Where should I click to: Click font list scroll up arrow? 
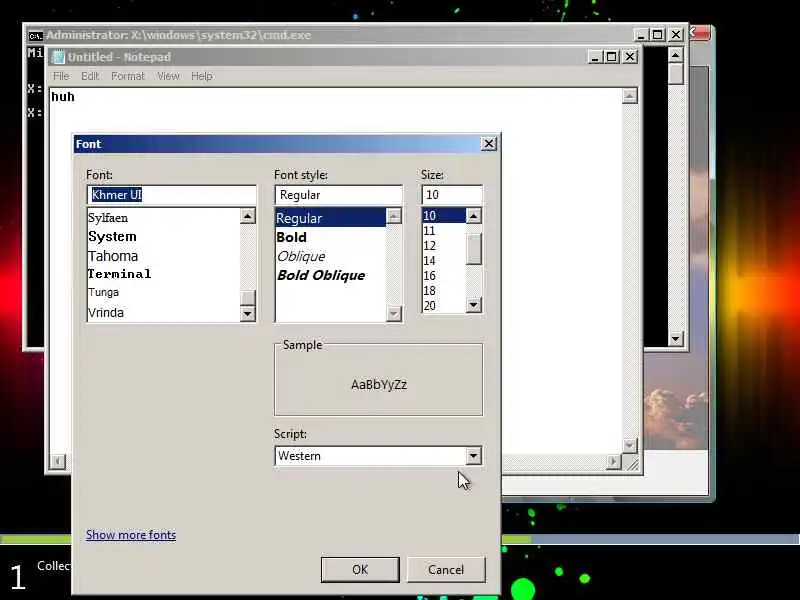247,216
